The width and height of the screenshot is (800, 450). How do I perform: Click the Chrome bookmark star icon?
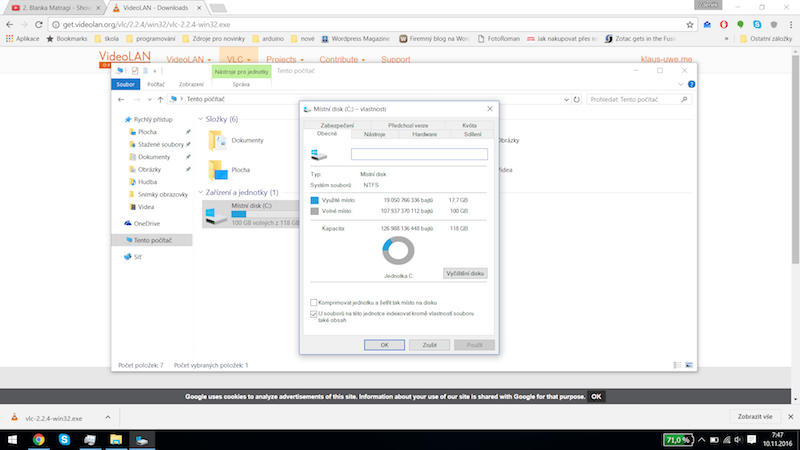pos(692,23)
